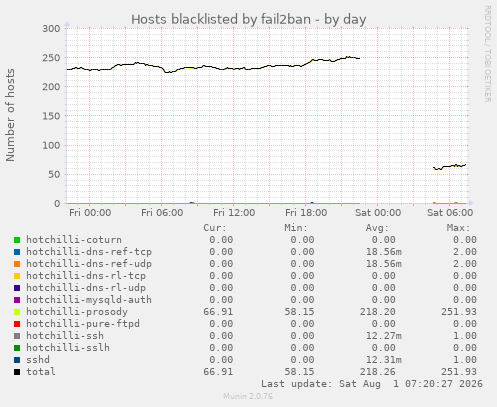Image resolution: width=497 pixels, height=407 pixels.
Task: Select the hotchilli-dns-rl-tcp legend label
Action: [86, 276]
